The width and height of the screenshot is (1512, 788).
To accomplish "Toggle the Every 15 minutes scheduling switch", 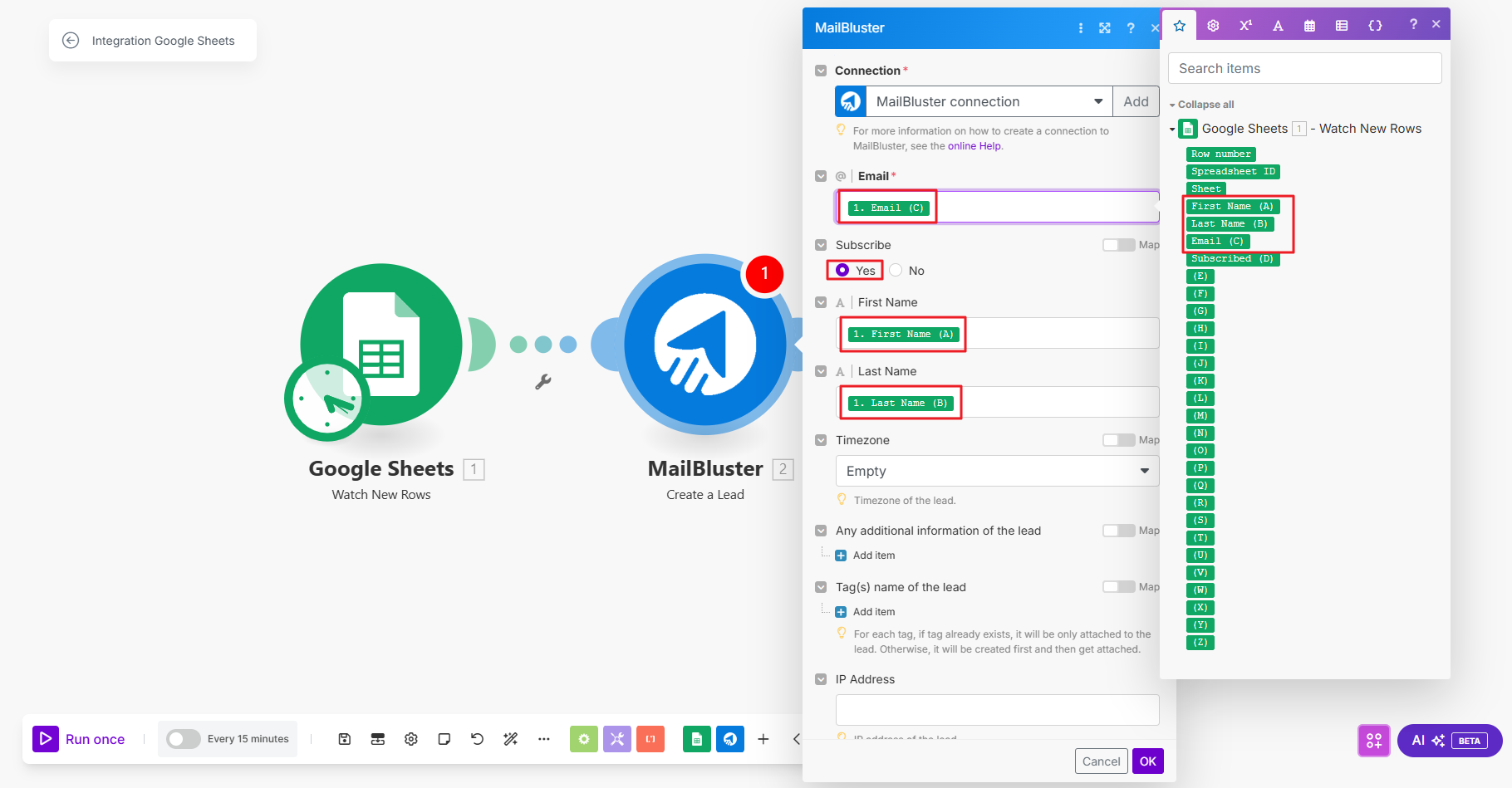I will click(183, 739).
